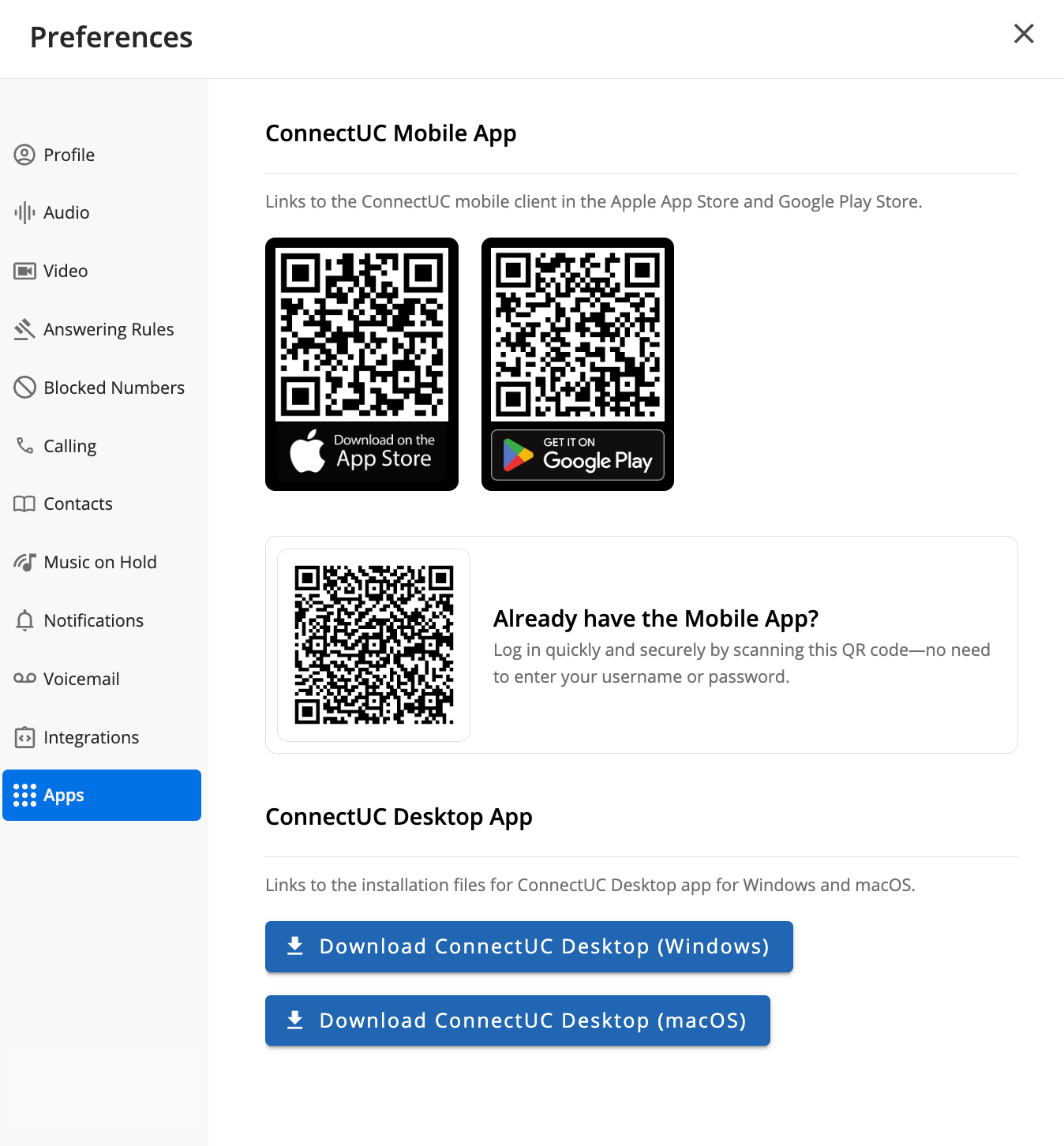This screenshot has width=1064, height=1146.
Task: Click the Profile person icon
Action: pyautogui.click(x=24, y=155)
